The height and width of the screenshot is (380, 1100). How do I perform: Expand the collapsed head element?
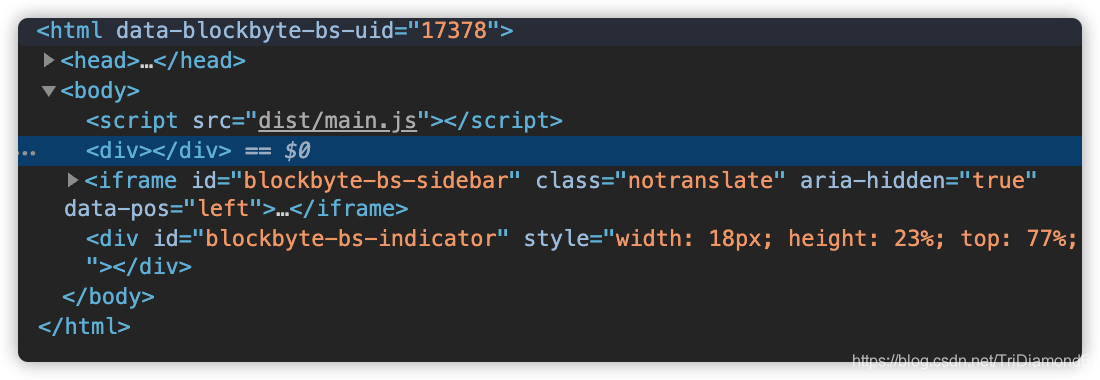coord(48,61)
